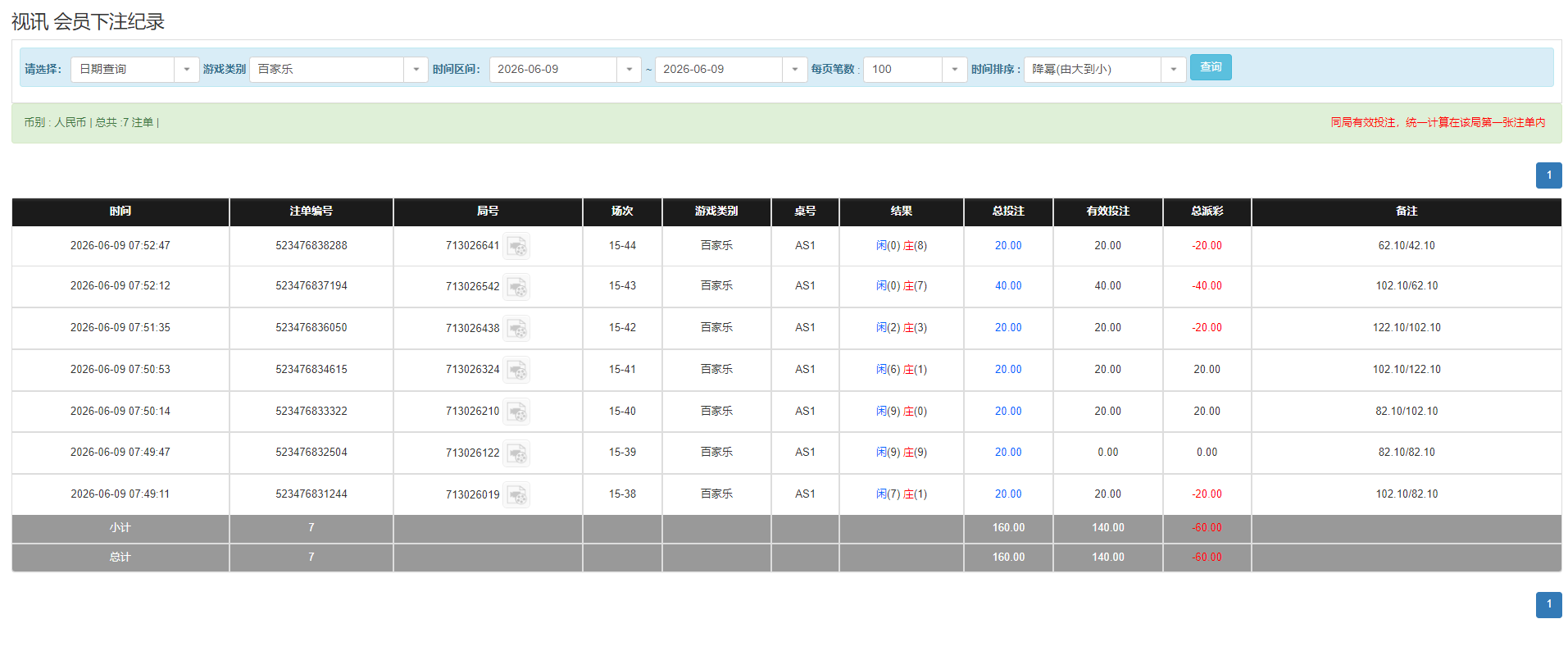Select the 总投注 column header
This screenshot has width=1568, height=660.
click(1008, 212)
